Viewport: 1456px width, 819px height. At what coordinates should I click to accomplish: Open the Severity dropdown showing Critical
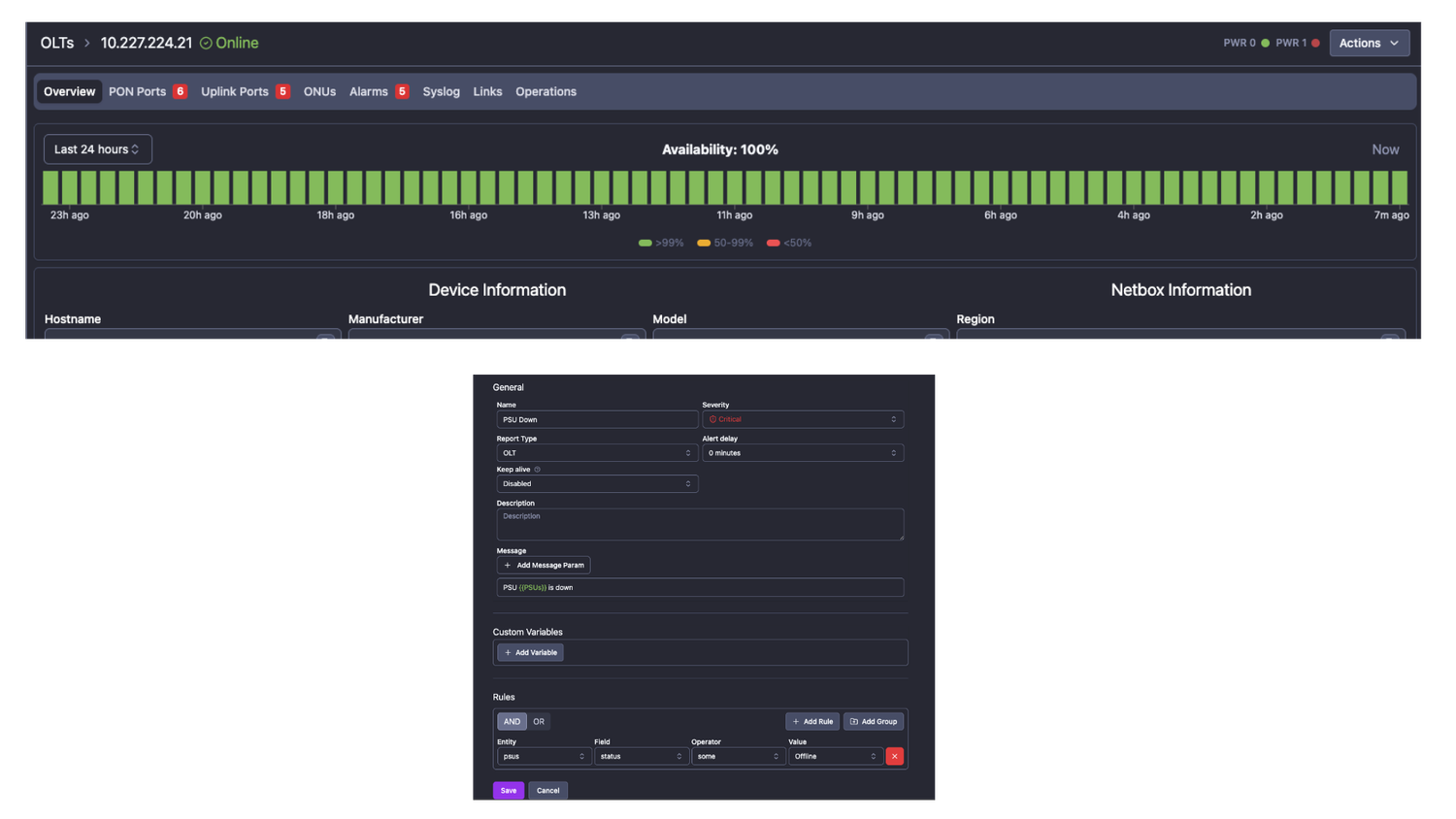(803, 419)
